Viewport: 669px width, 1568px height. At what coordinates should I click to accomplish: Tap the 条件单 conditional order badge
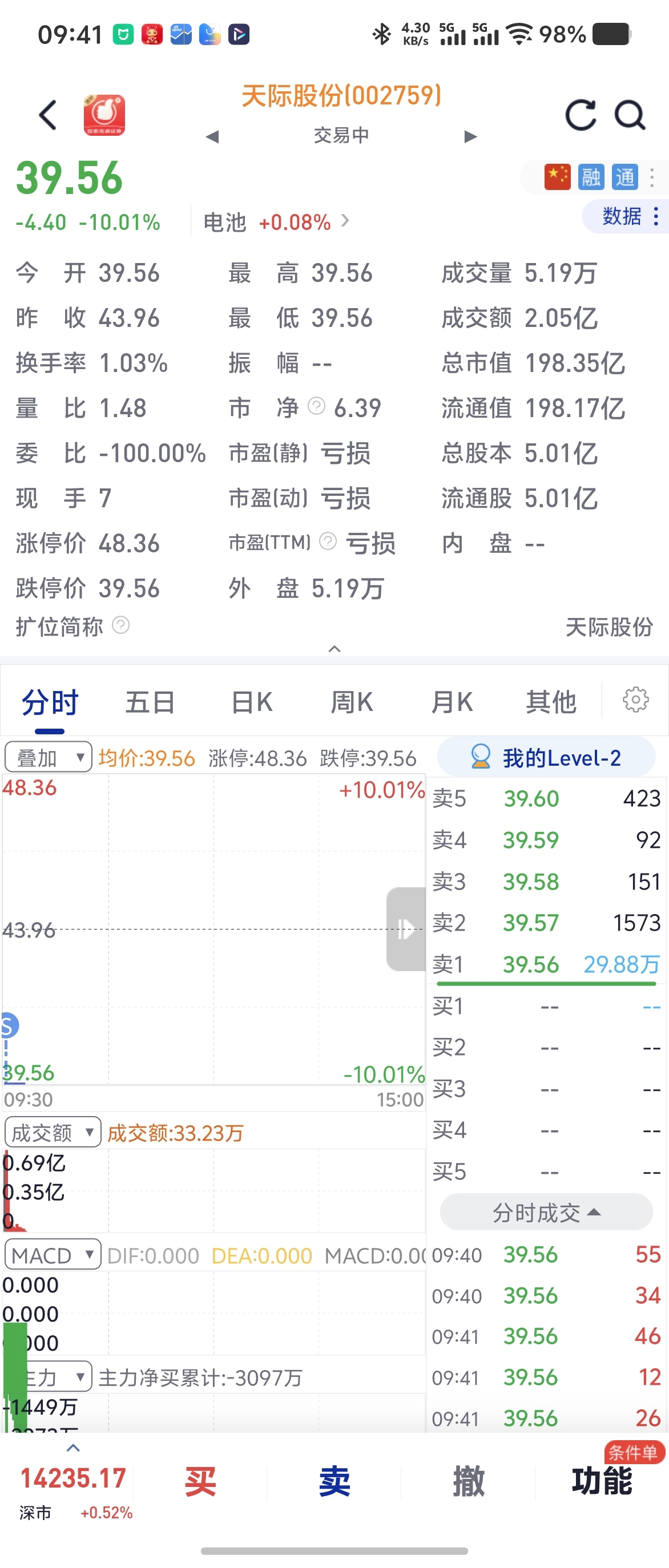pos(634,1452)
